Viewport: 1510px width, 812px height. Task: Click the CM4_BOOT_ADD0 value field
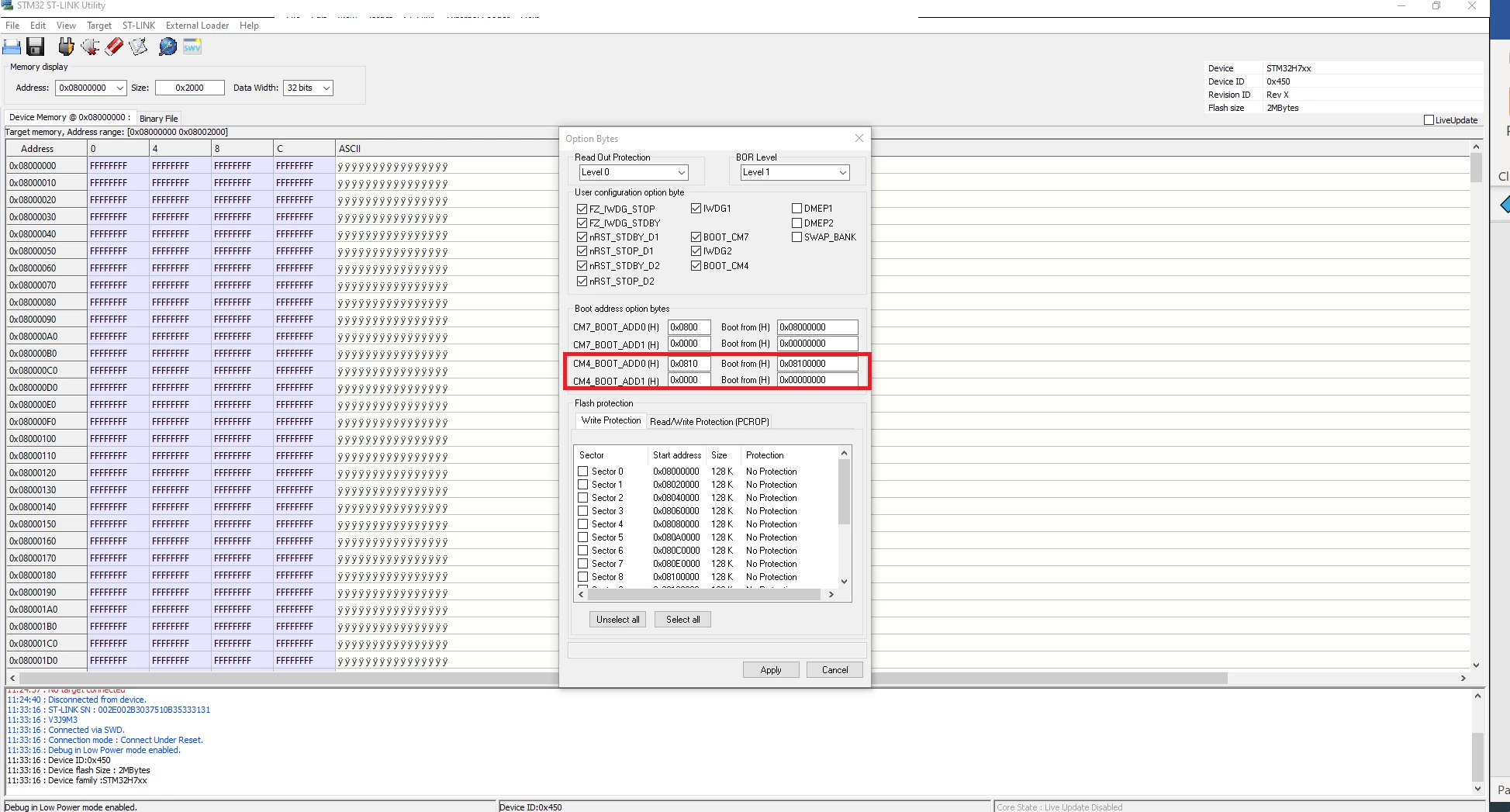[689, 364]
